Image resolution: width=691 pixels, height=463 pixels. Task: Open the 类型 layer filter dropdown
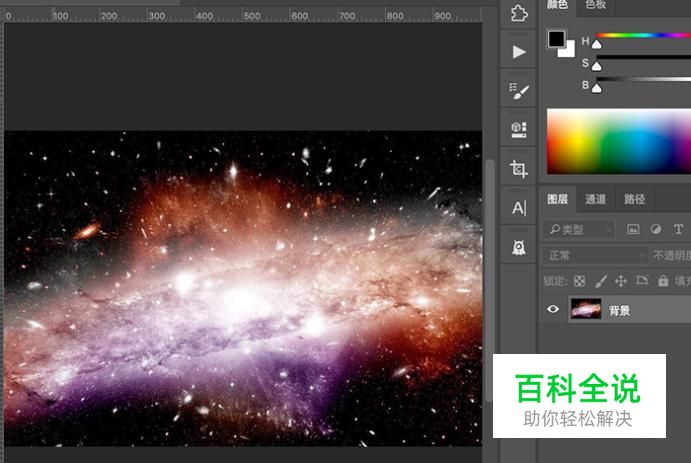point(579,230)
